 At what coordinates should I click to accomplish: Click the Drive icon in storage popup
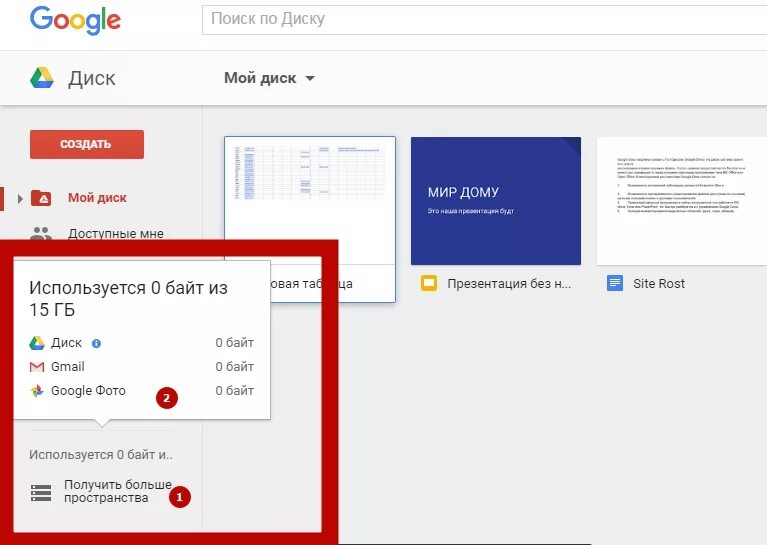tap(37, 343)
